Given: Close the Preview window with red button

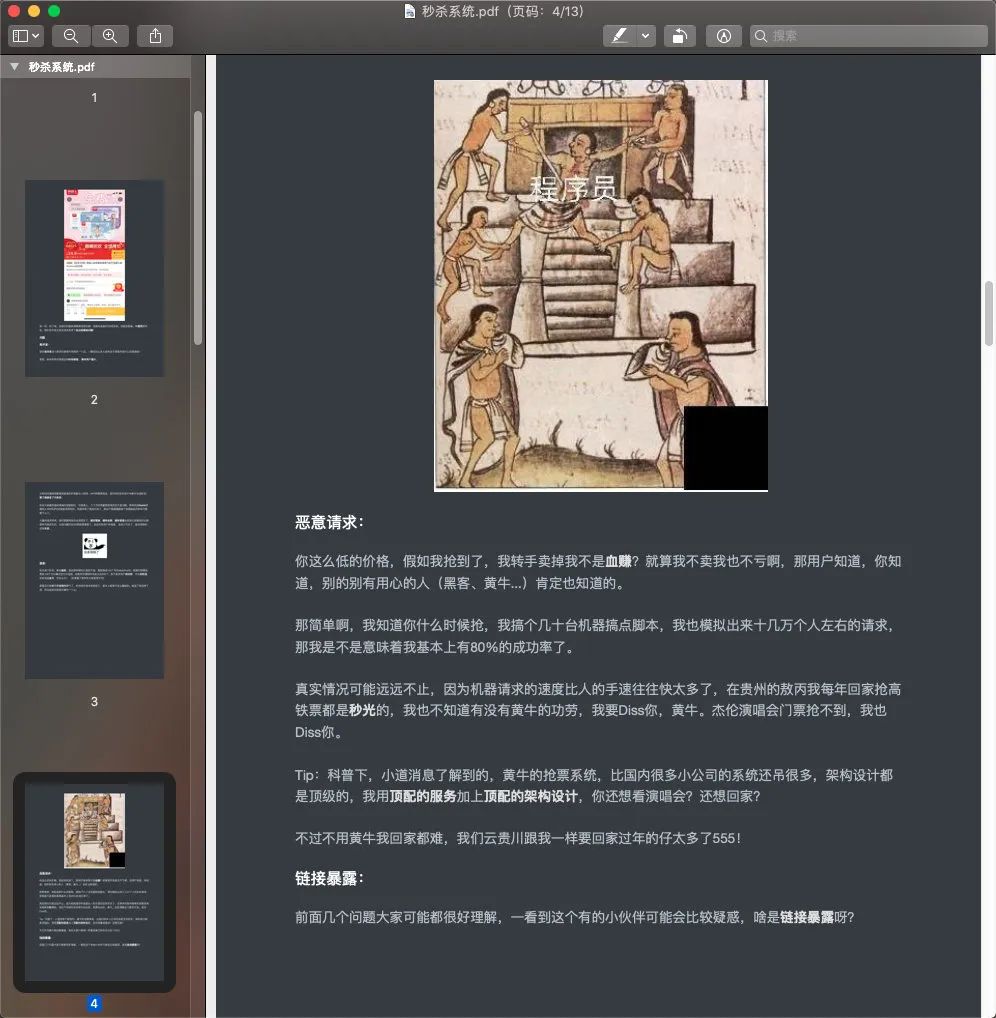Looking at the screenshot, I should point(14,11).
